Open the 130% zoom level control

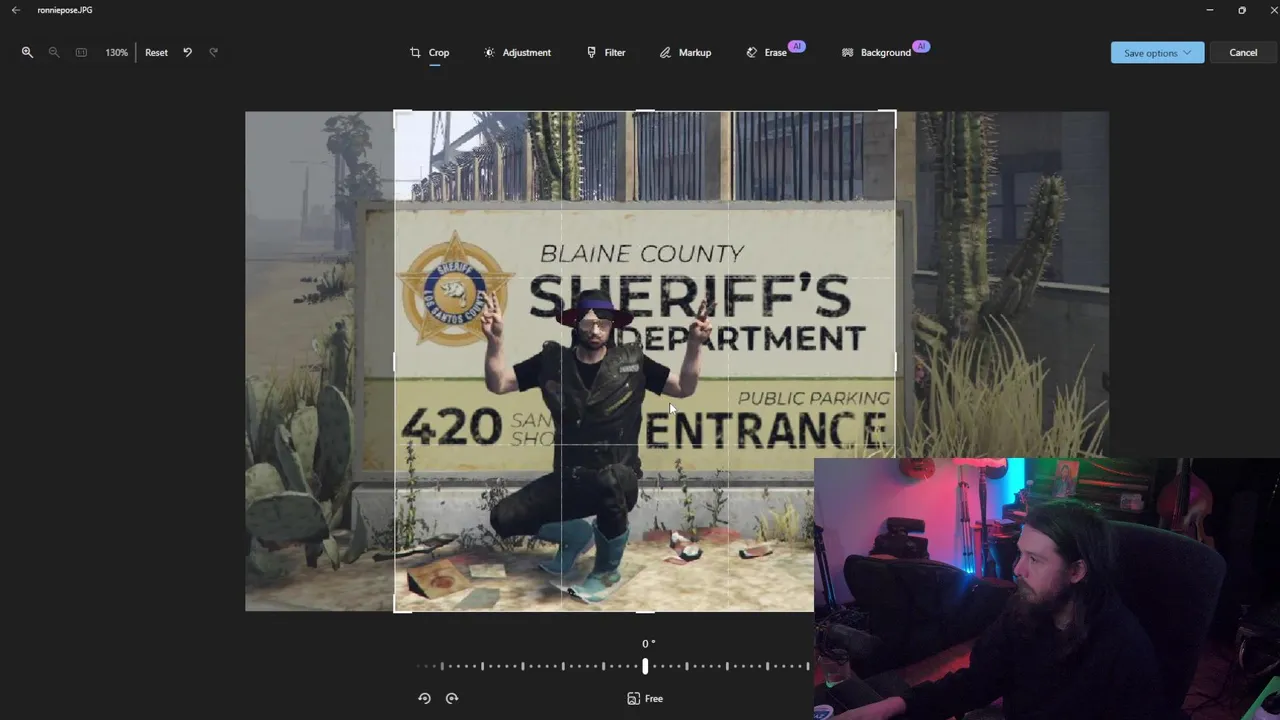116,52
